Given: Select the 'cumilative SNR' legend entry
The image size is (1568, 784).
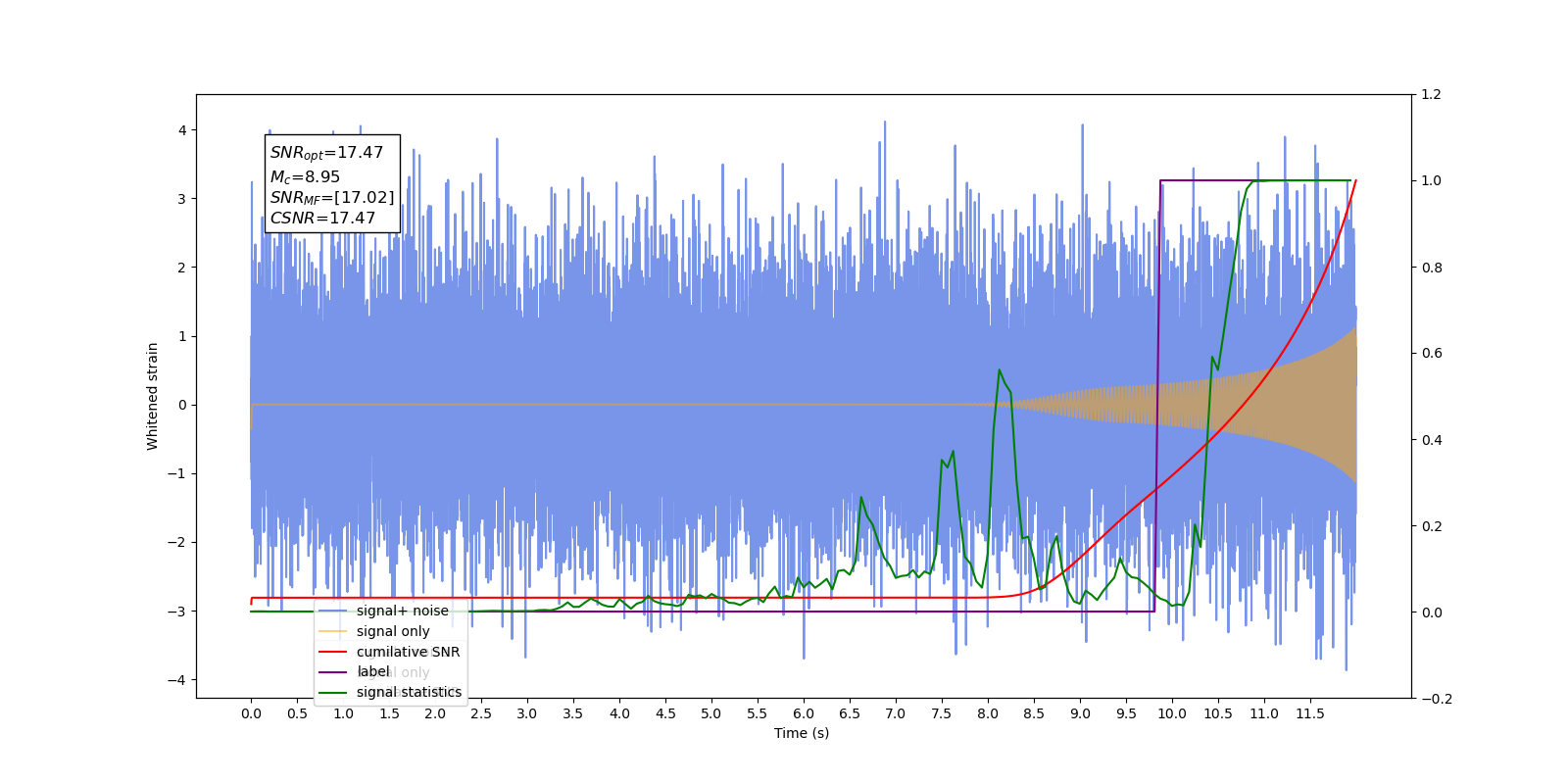Looking at the screenshot, I should [x=408, y=652].
